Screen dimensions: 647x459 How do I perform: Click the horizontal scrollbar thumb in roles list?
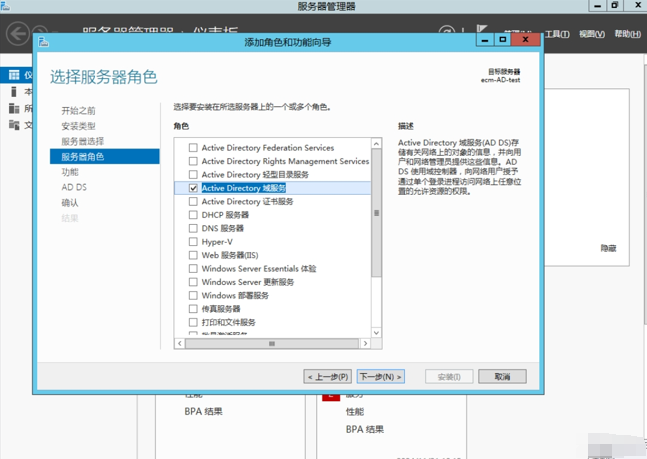pos(272,343)
